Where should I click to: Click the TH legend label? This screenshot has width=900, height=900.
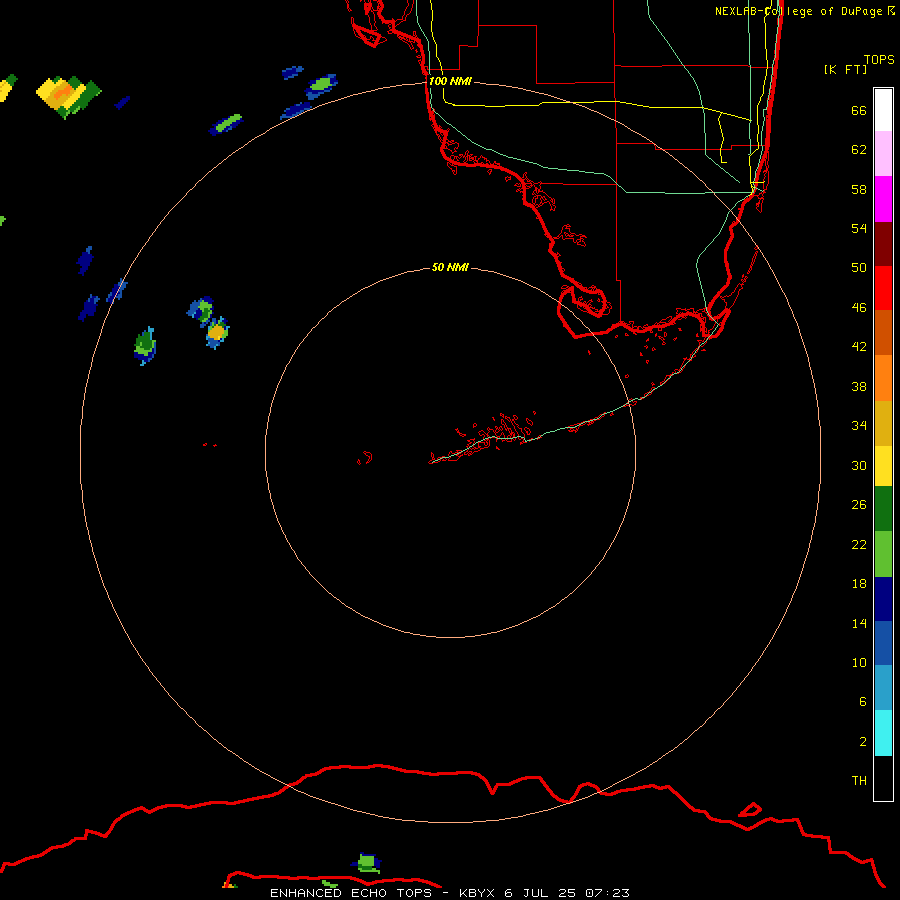[x=859, y=780]
